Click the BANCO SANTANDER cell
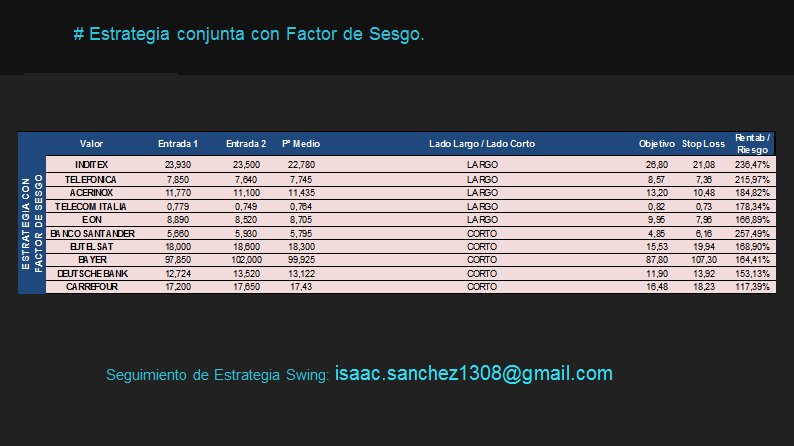The image size is (794, 446). (x=91, y=233)
